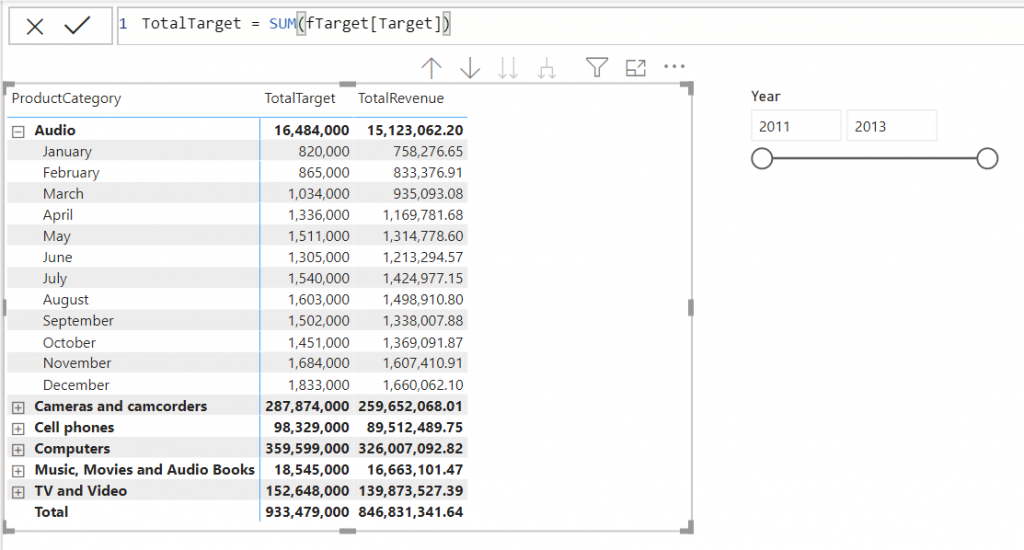Sort by TotalTarget column header
The width and height of the screenshot is (1024, 550).
coord(300,98)
